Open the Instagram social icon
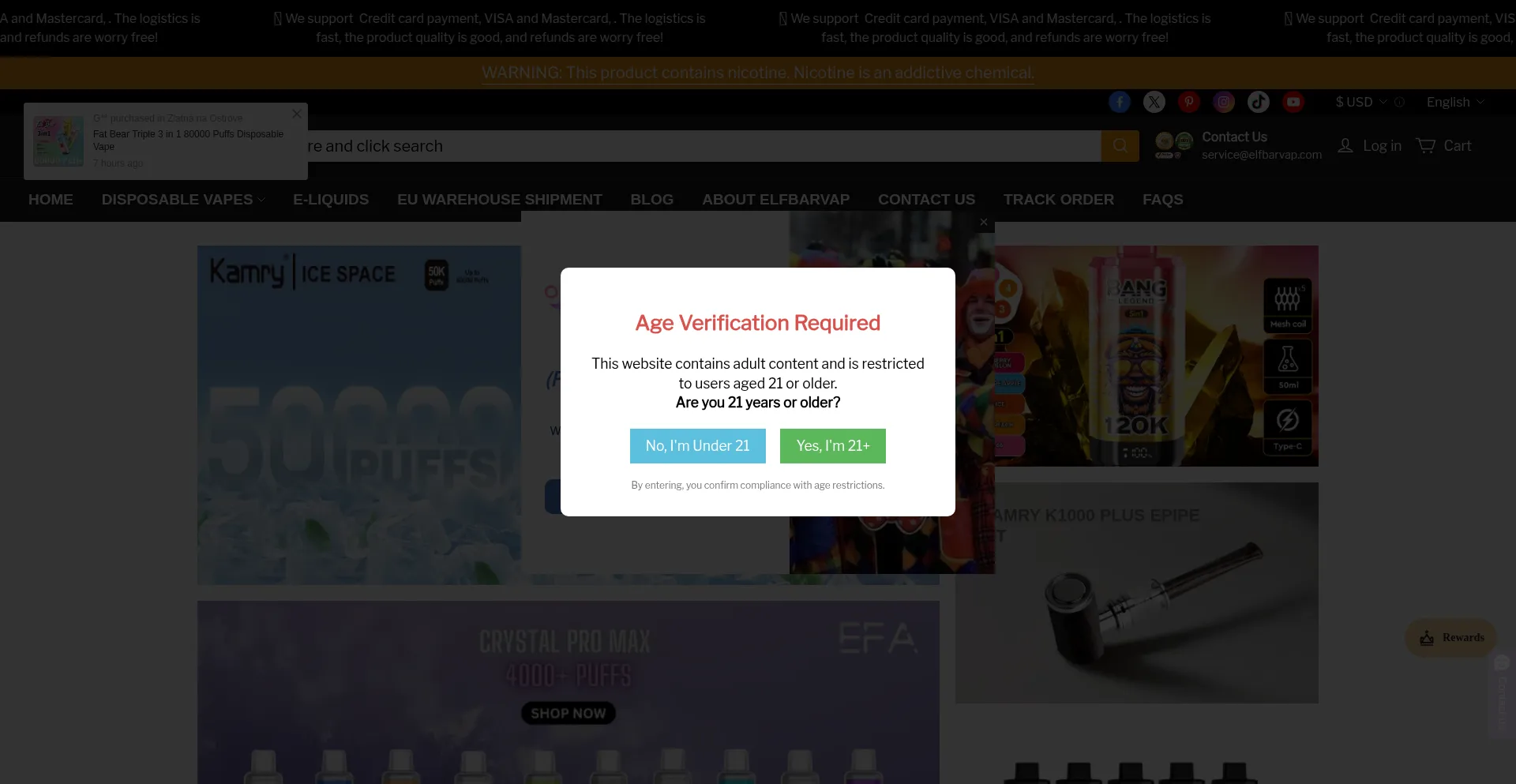Image resolution: width=1516 pixels, height=784 pixels. click(1223, 102)
